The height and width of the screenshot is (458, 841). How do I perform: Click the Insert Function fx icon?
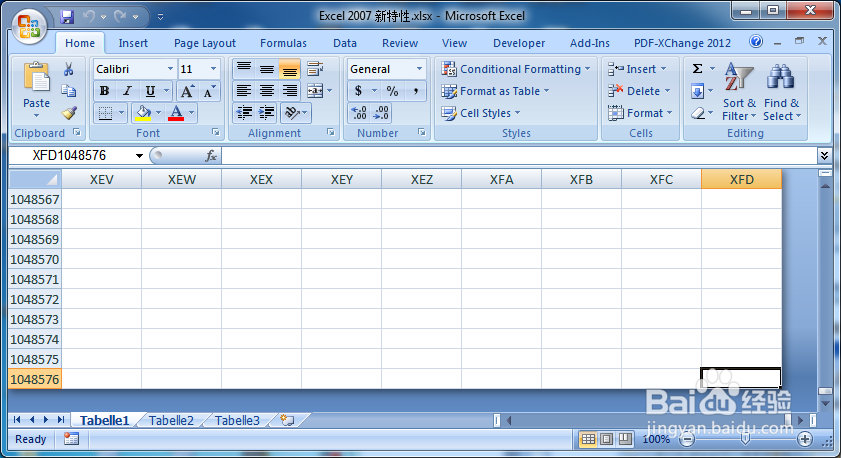tap(211, 156)
